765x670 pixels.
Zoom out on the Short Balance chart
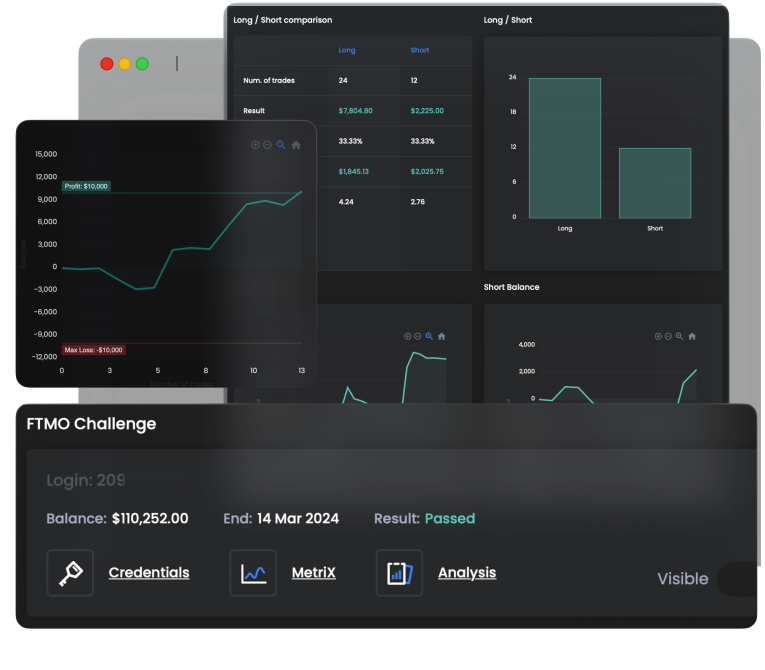[x=668, y=336]
